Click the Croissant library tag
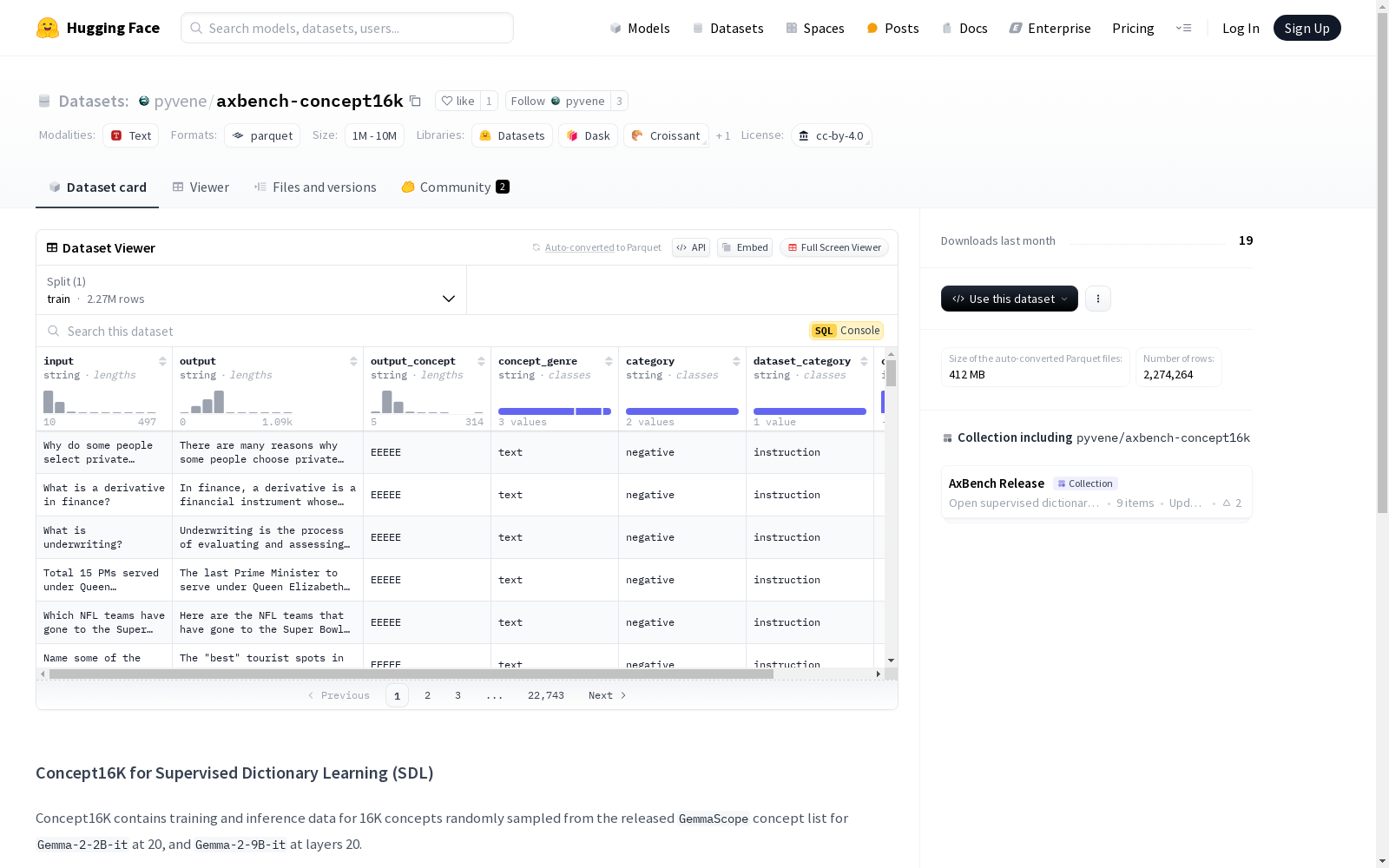Image resolution: width=1389 pixels, height=868 pixels. click(666, 135)
